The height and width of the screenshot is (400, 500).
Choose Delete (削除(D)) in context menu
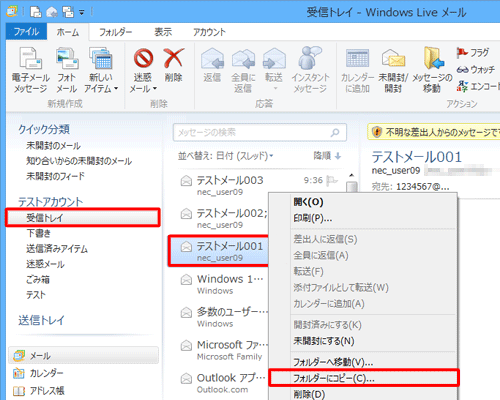coord(363,394)
